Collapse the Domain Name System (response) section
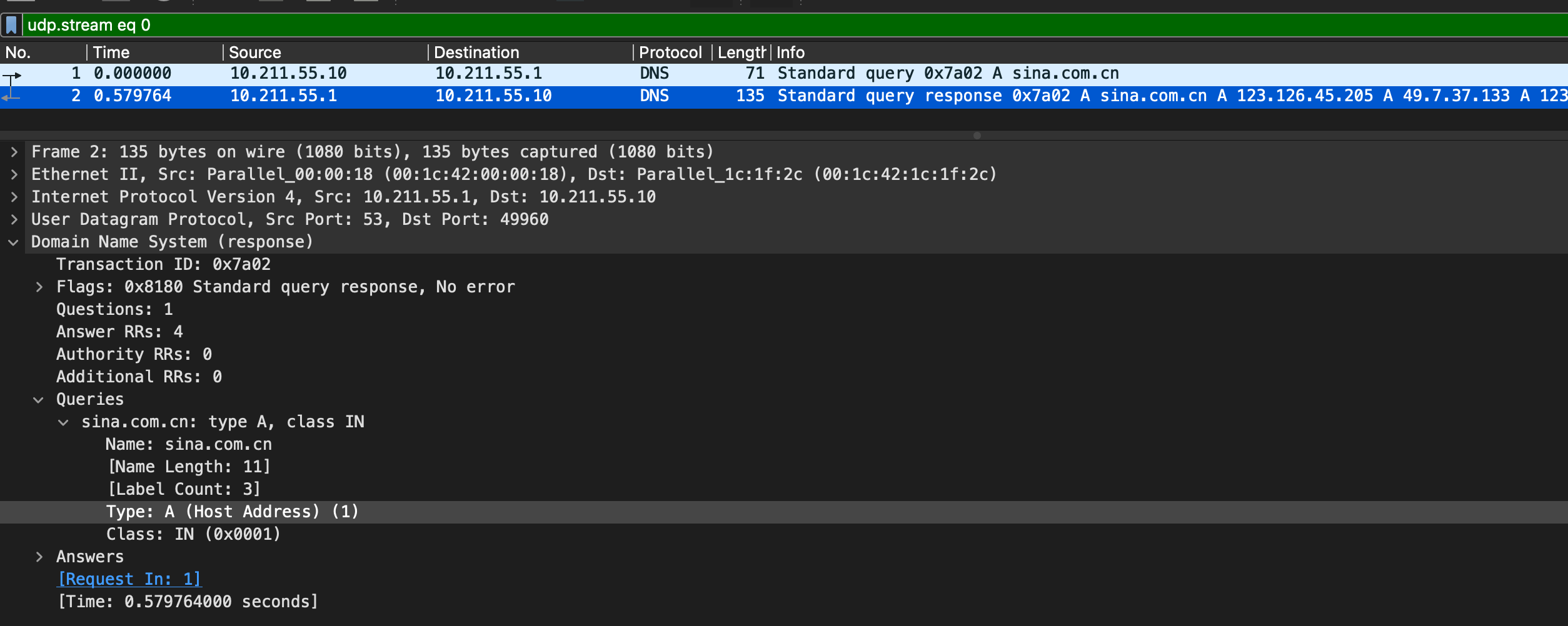Screen dimensions: 1568x626 (14, 242)
